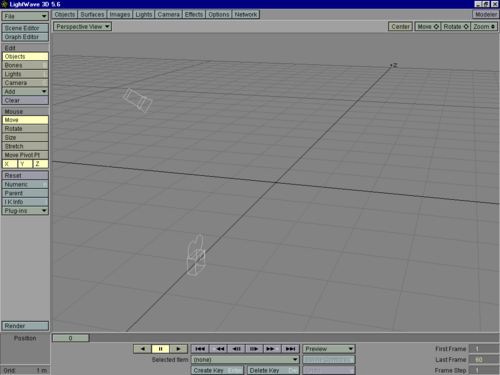Screen dimensions: 500x375
Task: Set edit mode to Camera
Action: pyautogui.click(x=25, y=83)
